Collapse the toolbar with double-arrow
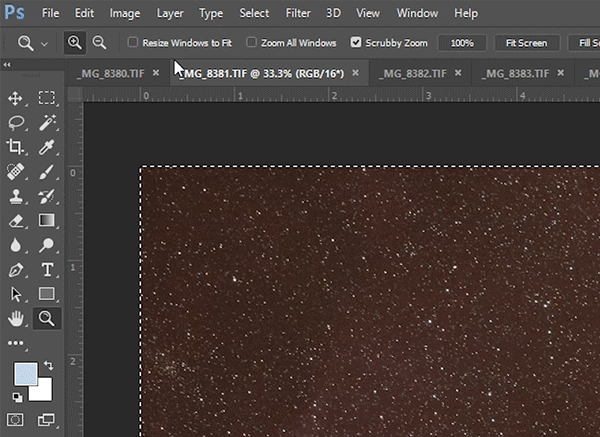 point(7,65)
